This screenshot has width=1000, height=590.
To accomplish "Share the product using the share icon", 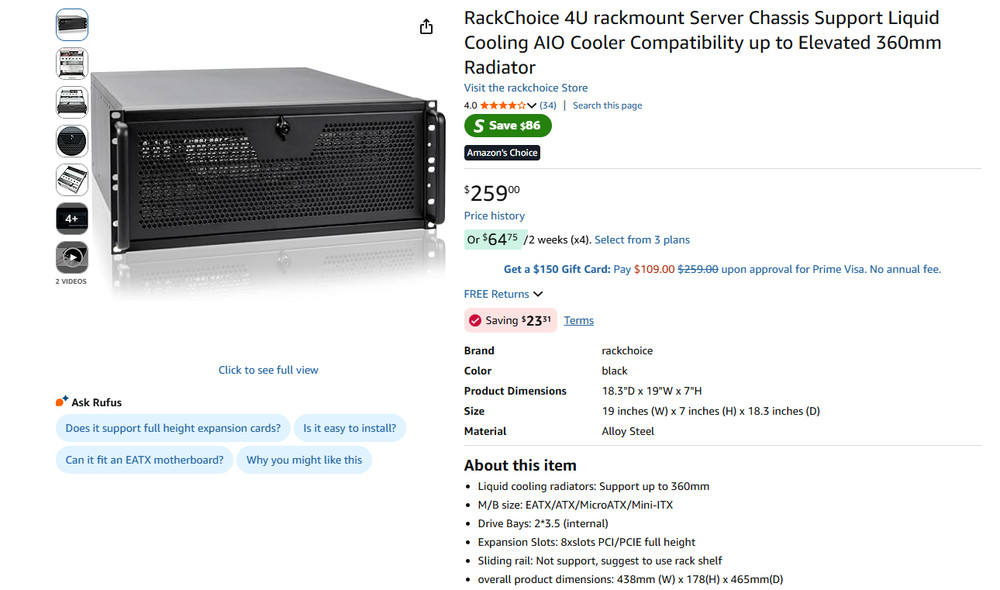I will (425, 27).
